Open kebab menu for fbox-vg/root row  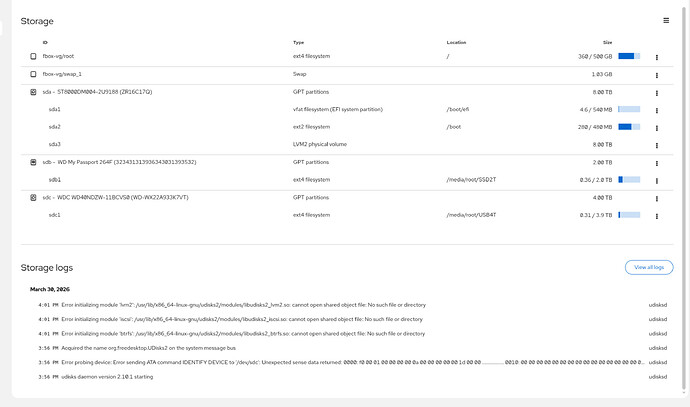[x=657, y=57]
